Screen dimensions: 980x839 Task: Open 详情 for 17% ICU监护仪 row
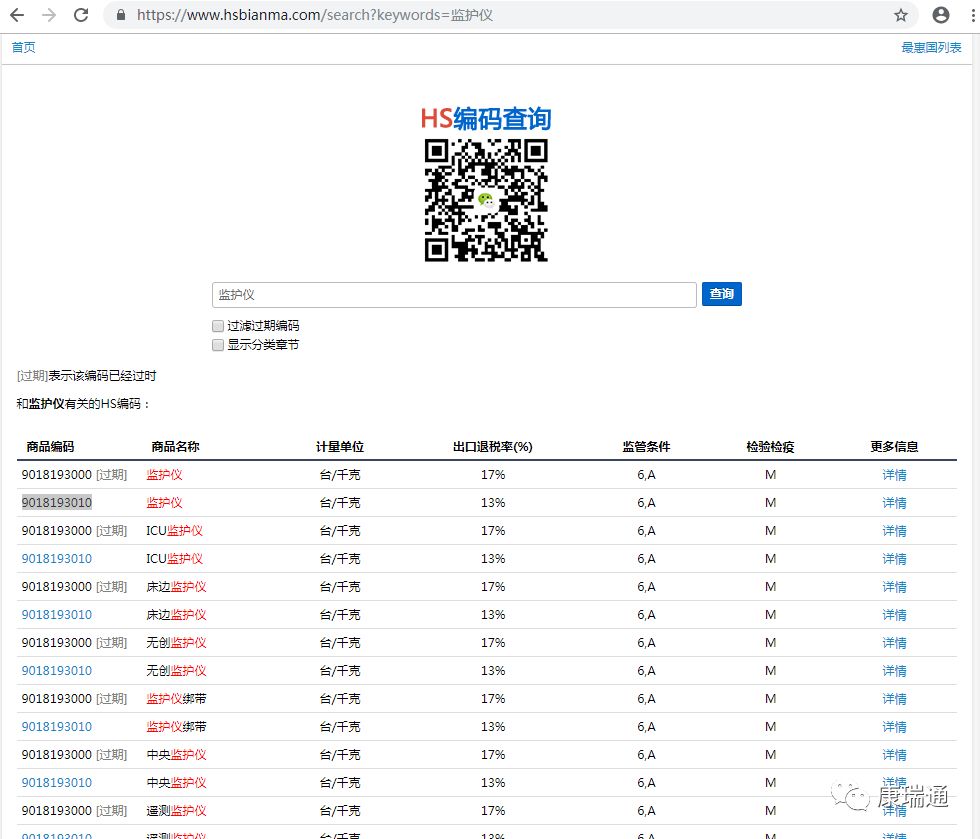(894, 531)
